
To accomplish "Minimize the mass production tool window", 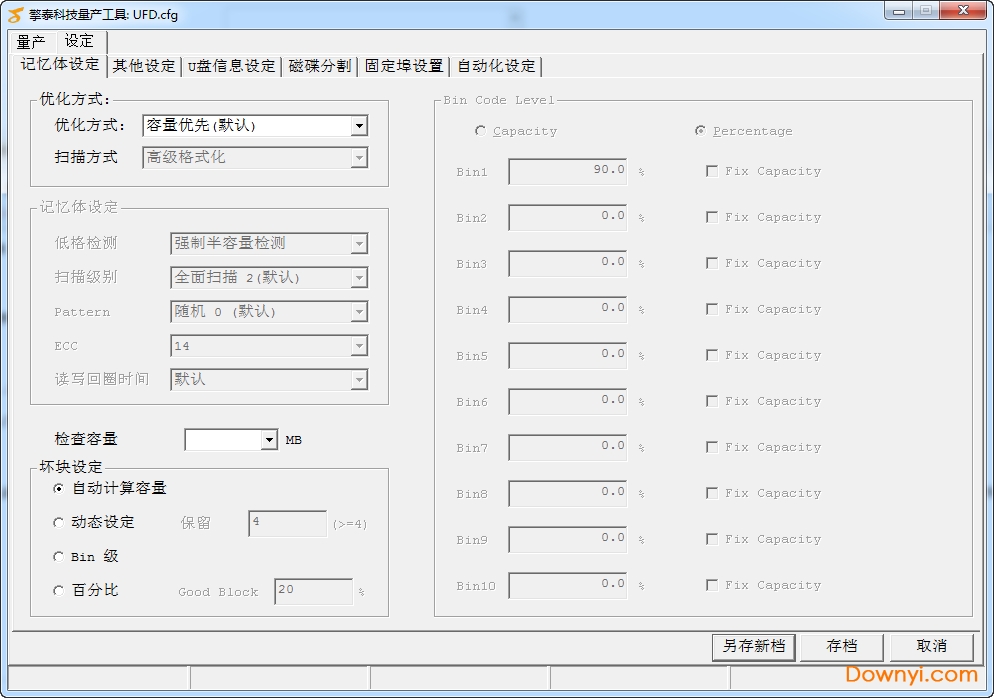I will (899, 10).
